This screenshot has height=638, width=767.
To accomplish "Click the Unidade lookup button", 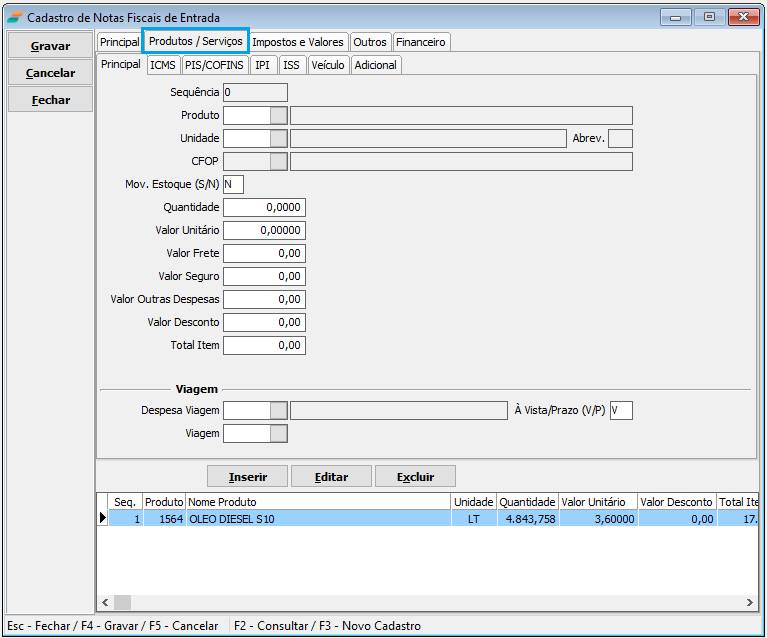I will coord(279,138).
